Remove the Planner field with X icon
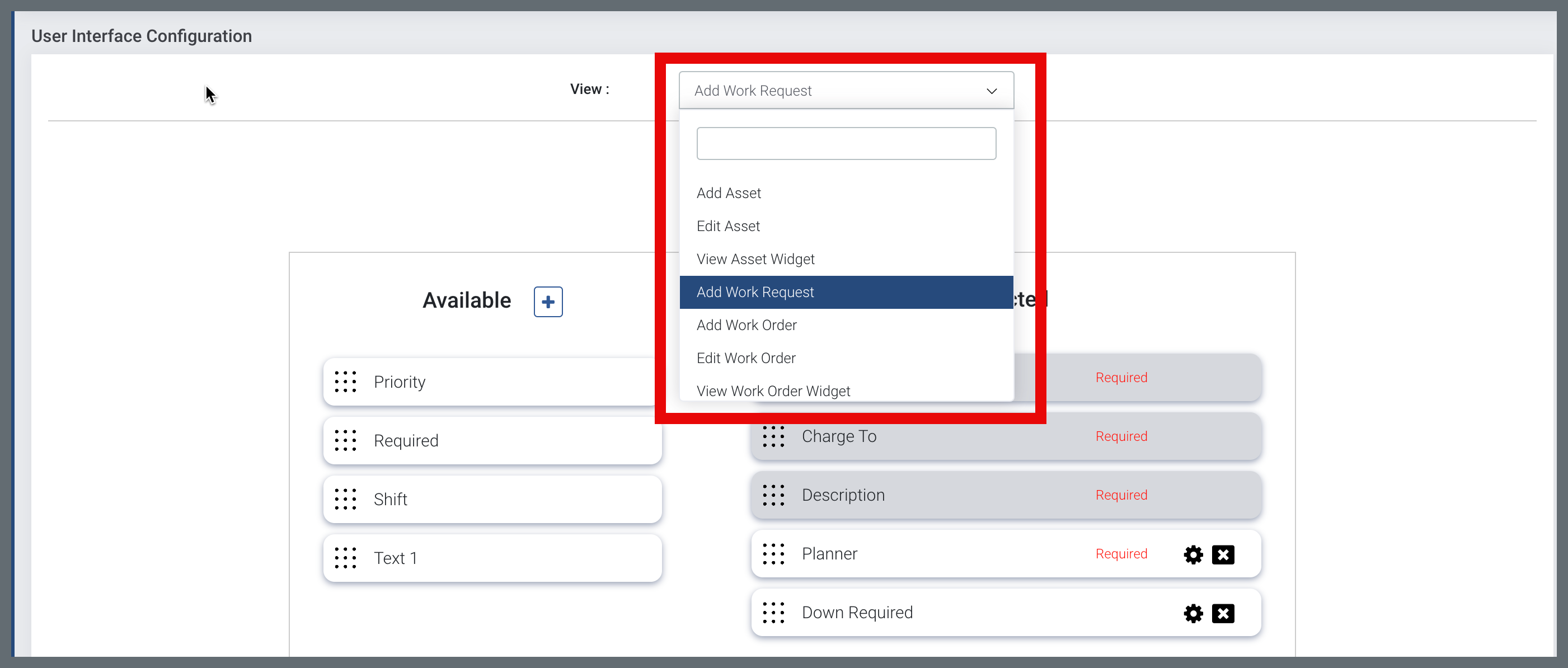This screenshot has height=668, width=1568. pos(1222,554)
